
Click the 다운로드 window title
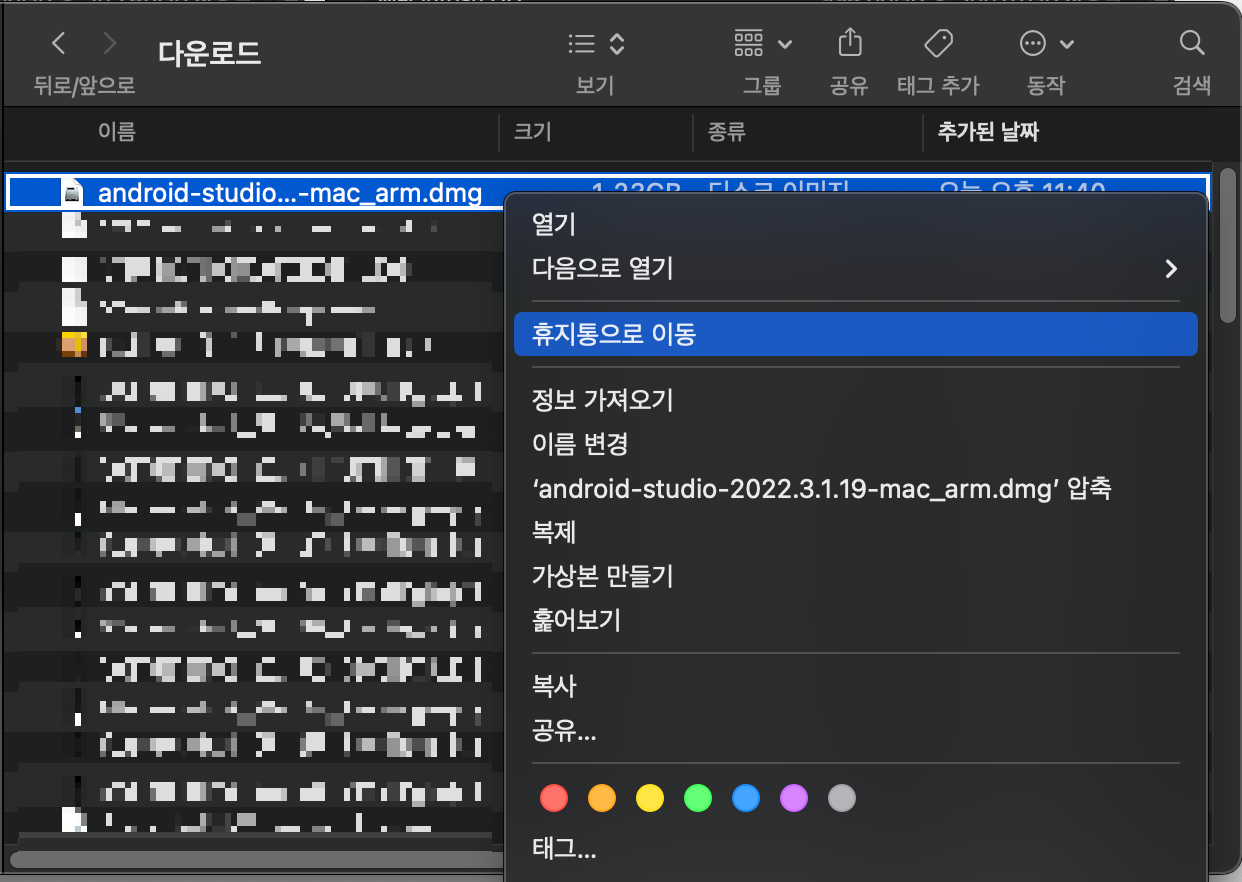pos(209,52)
